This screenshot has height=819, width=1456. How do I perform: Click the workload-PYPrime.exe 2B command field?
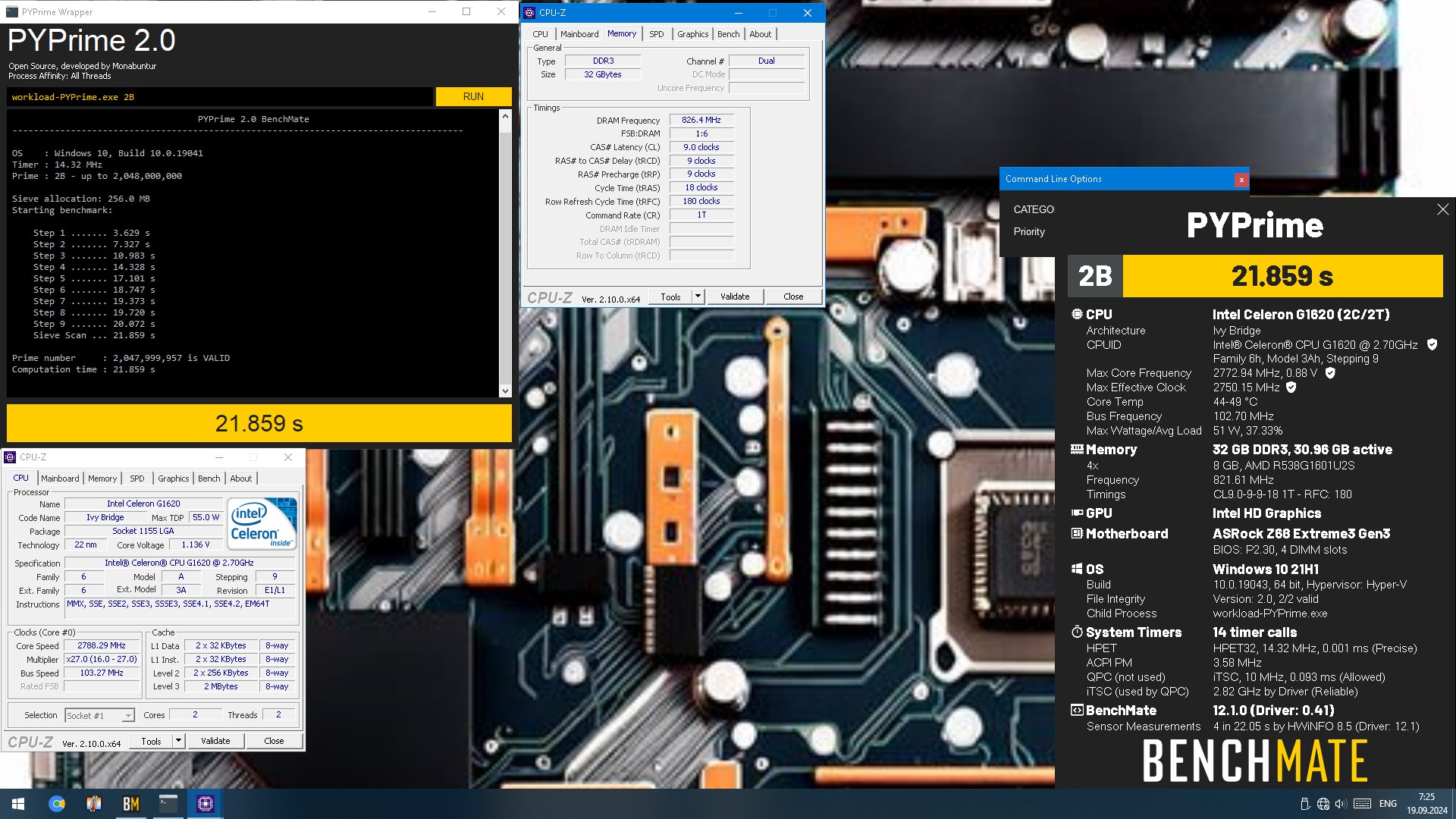(220, 96)
